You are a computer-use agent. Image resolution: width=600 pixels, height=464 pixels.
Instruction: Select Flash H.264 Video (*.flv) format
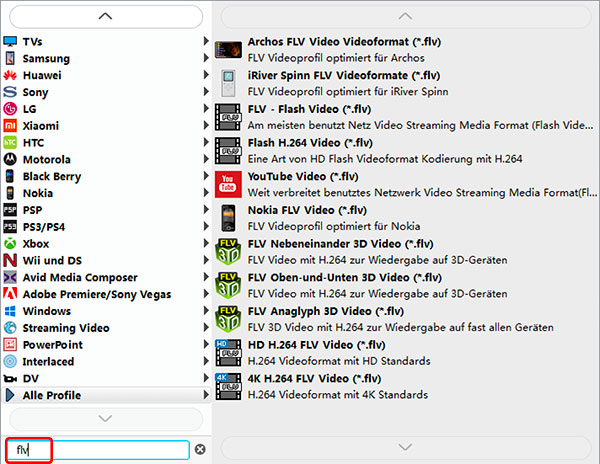[406, 150]
